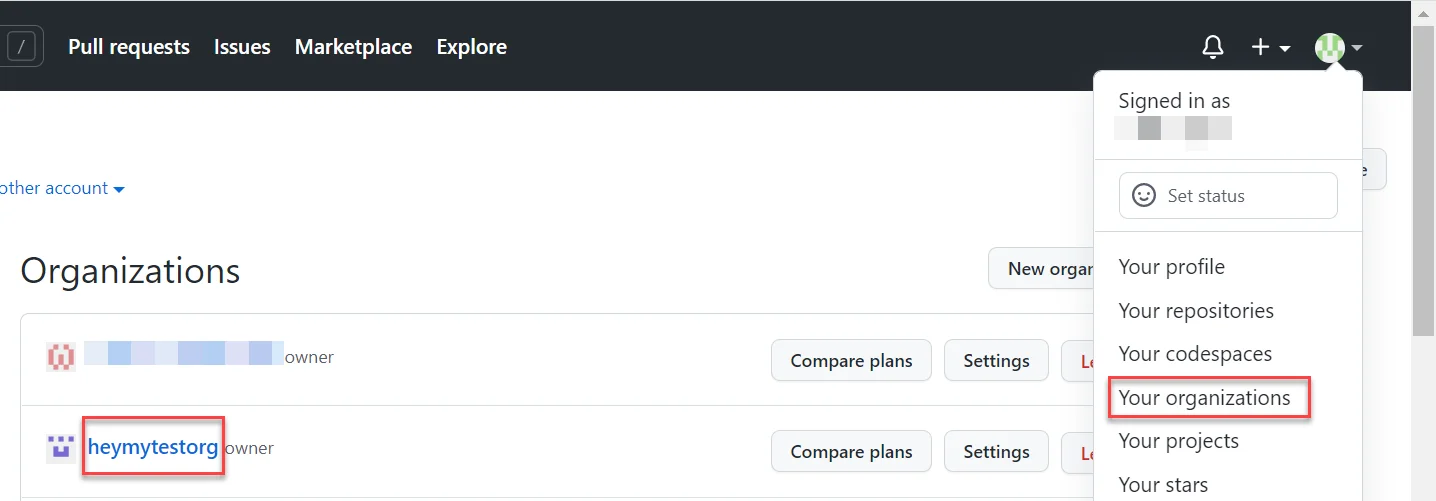
Task: Go to Issues in the header
Action: tap(242, 47)
